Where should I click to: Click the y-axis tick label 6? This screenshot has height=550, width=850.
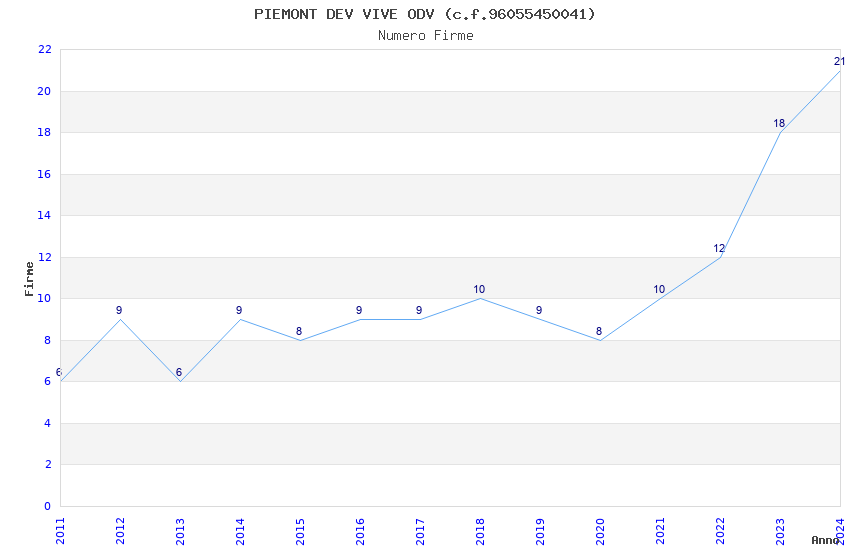tap(48, 381)
